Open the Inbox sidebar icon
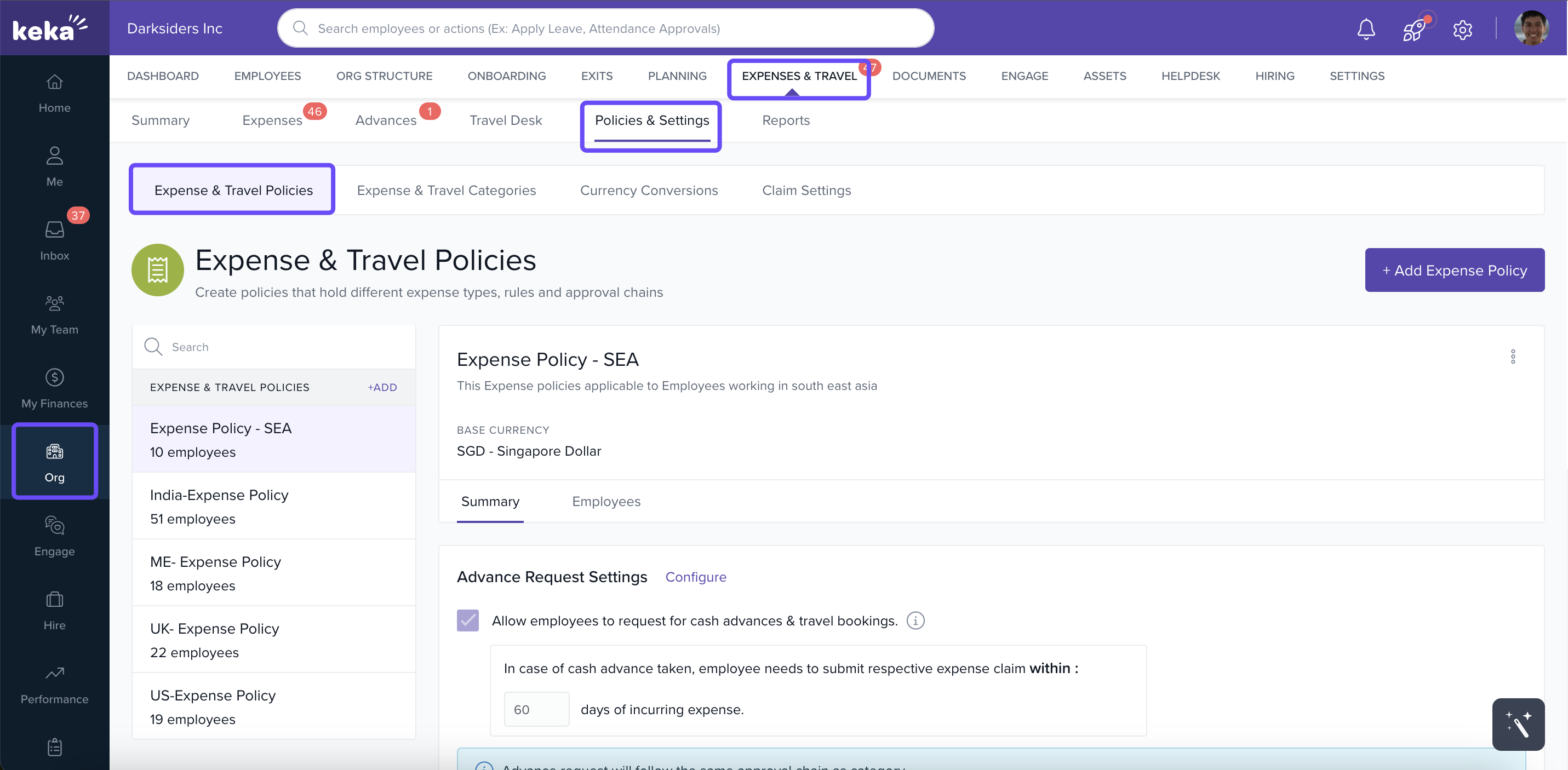 click(54, 241)
